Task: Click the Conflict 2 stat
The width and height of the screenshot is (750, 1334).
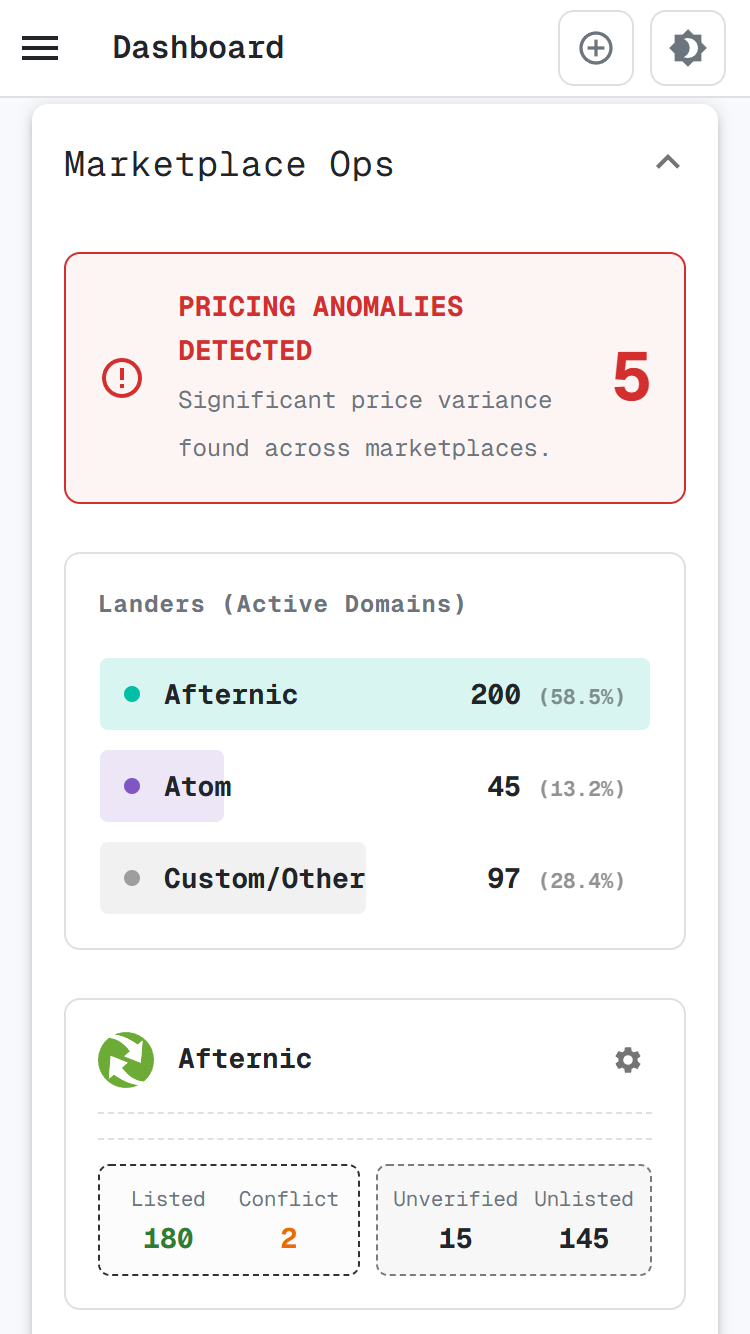Action: pos(288,1220)
